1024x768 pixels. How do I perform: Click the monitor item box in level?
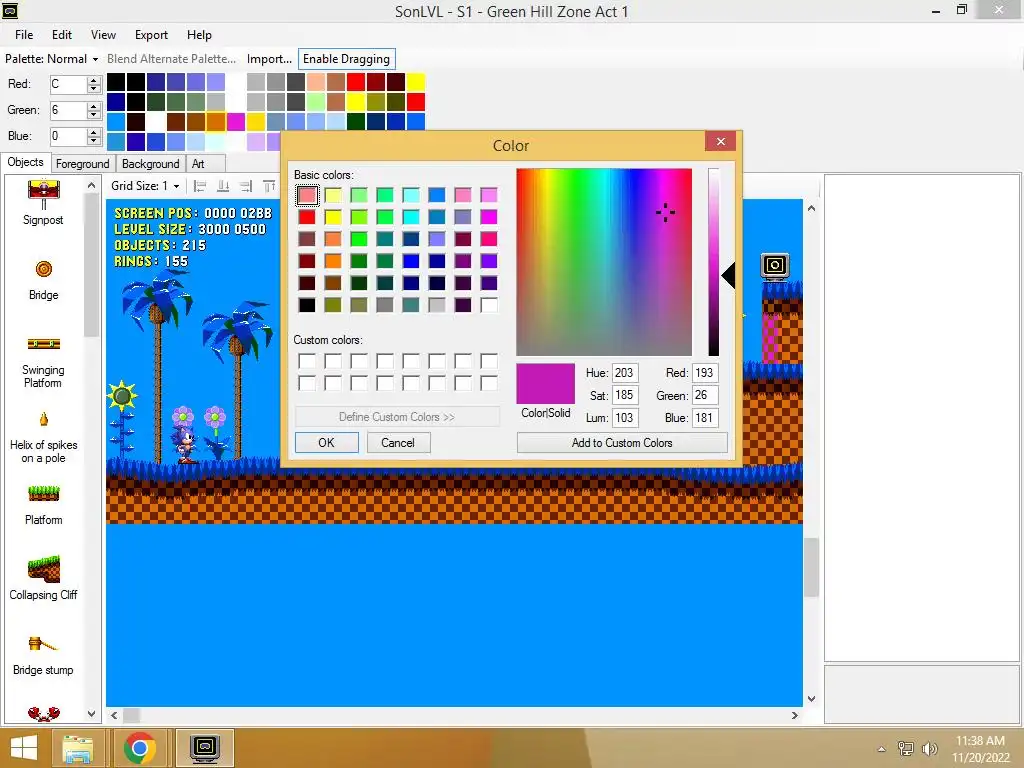(775, 266)
